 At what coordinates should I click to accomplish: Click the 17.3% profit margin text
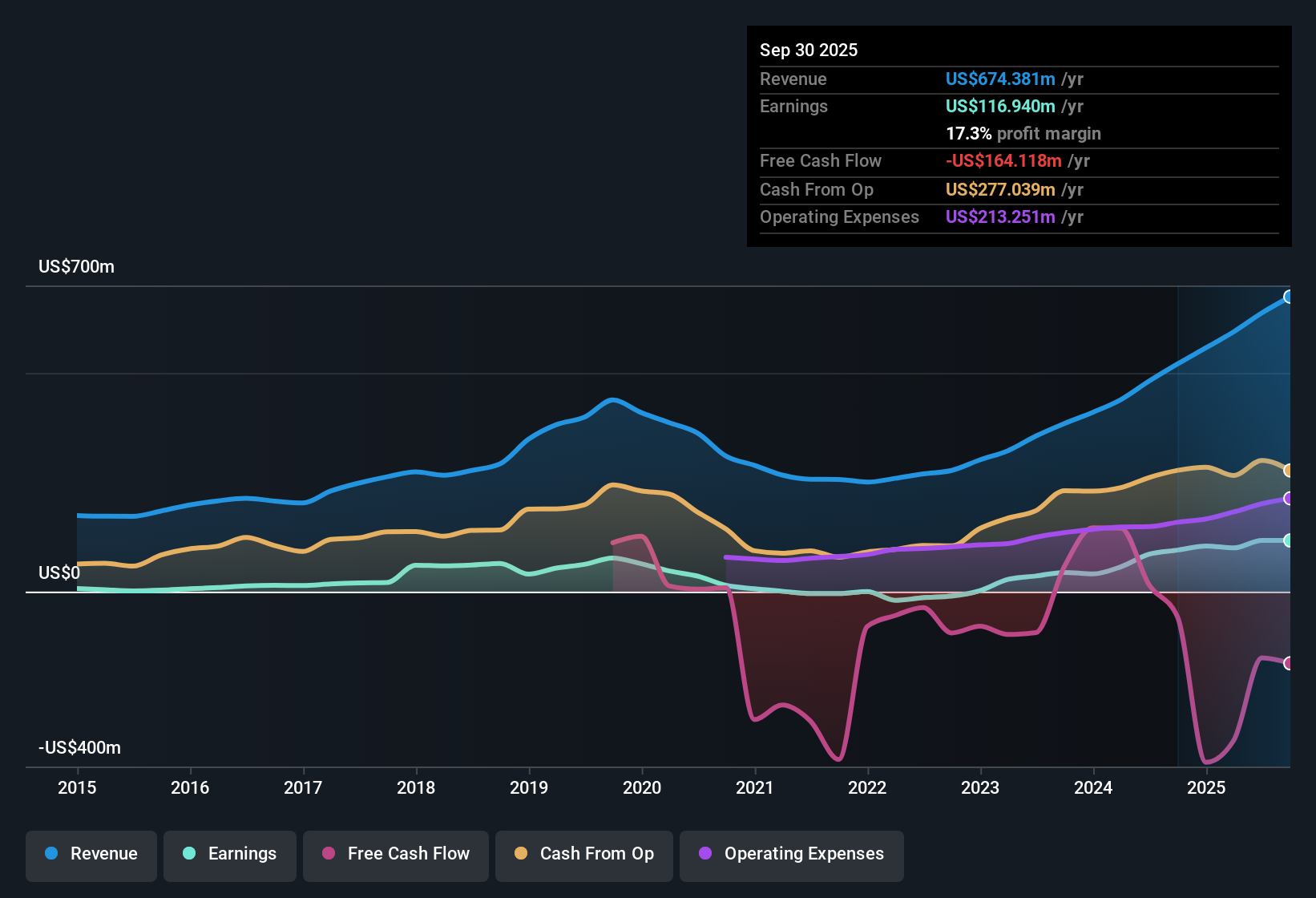point(1023,133)
